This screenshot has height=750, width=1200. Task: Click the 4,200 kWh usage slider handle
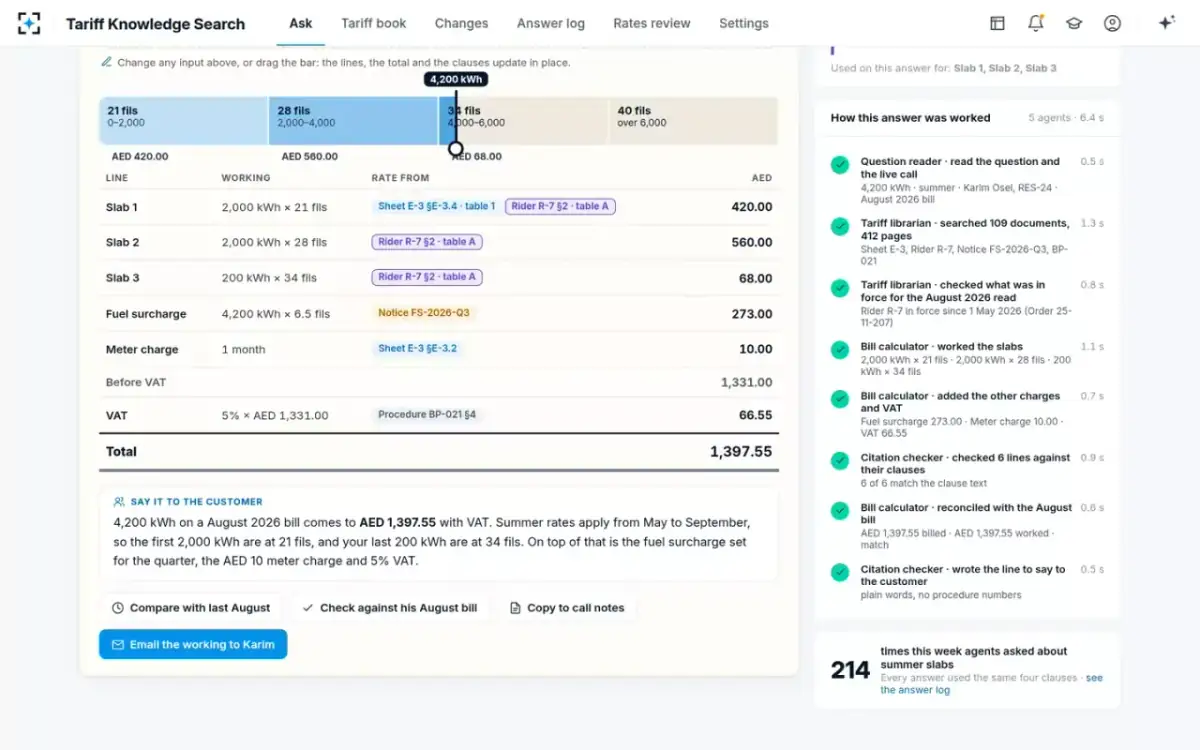[x=456, y=149]
